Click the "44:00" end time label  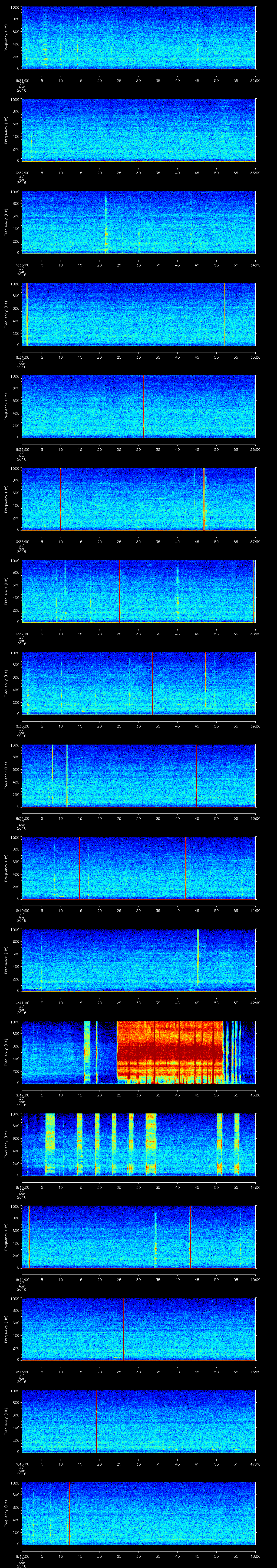point(255,1187)
